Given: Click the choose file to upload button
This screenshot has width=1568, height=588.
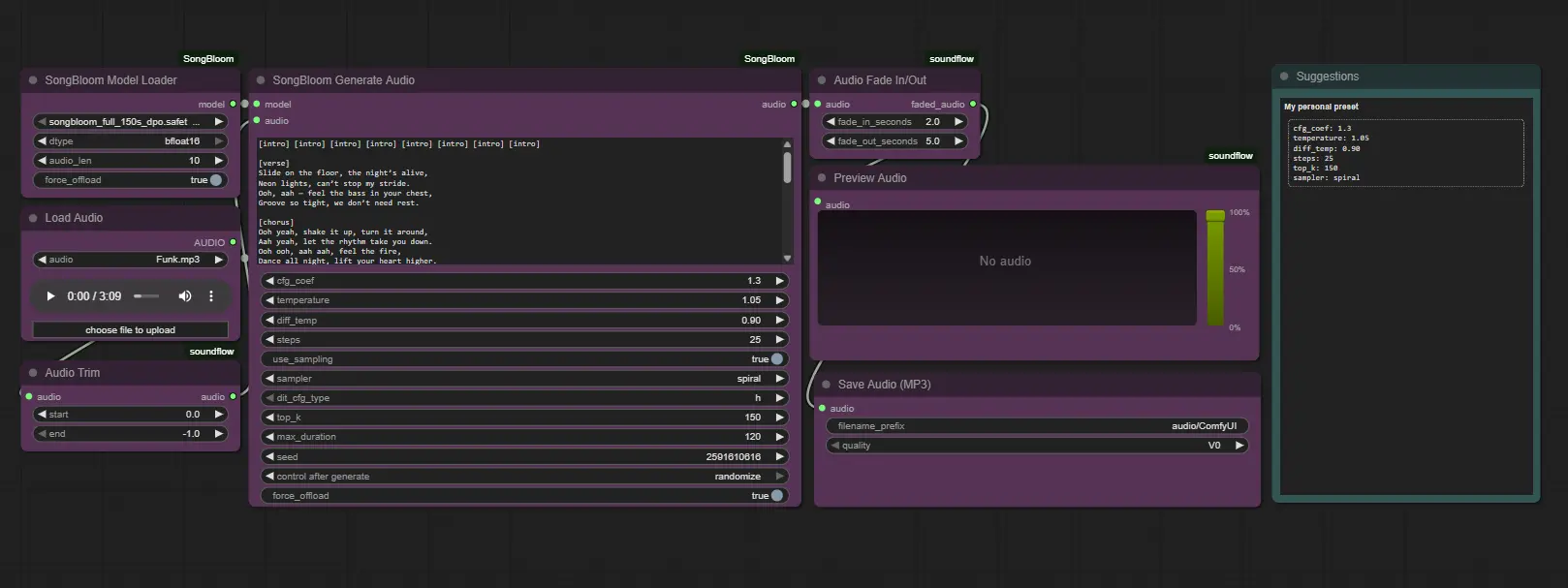Looking at the screenshot, I should click(130, 330).
